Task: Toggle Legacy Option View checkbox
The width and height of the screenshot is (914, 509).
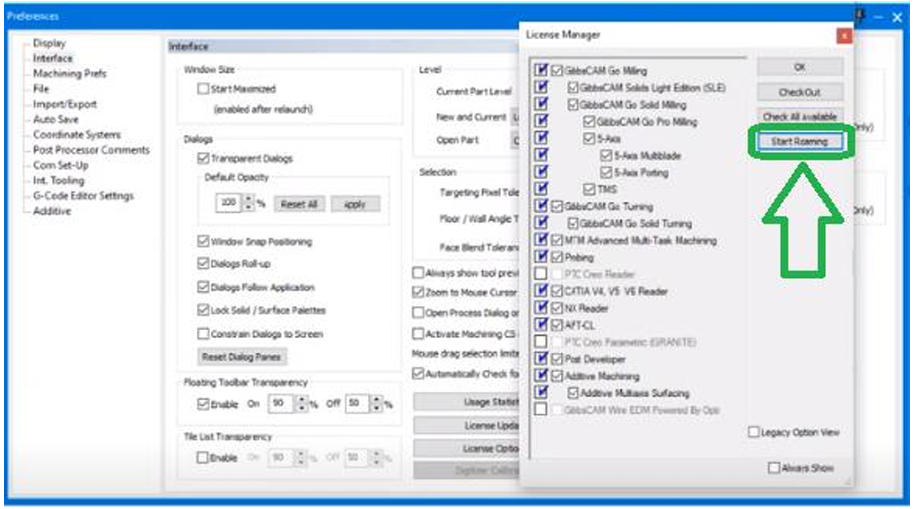Action: 753,432
